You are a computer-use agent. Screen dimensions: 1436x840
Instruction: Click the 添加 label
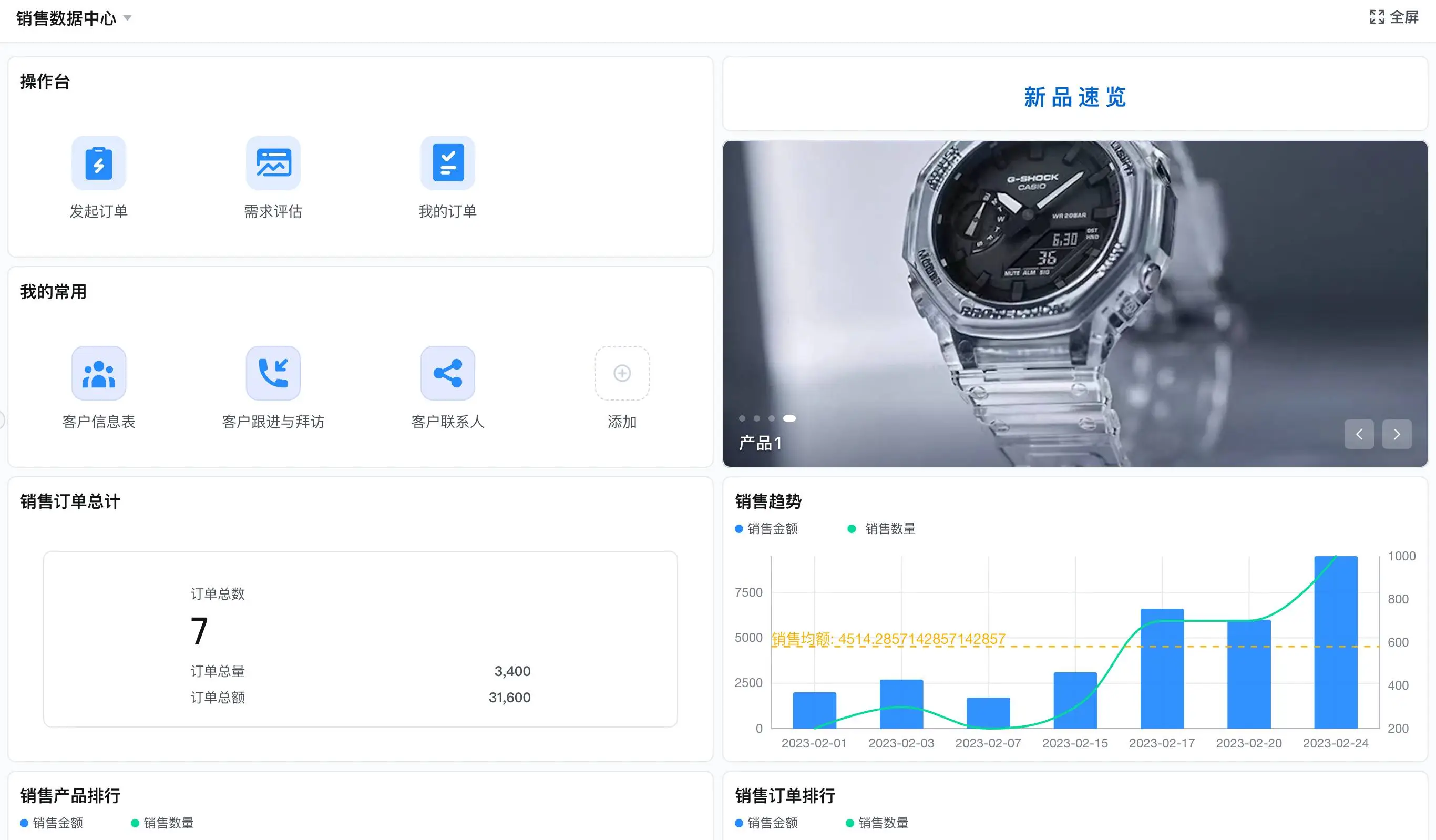(x=622, y=422)
